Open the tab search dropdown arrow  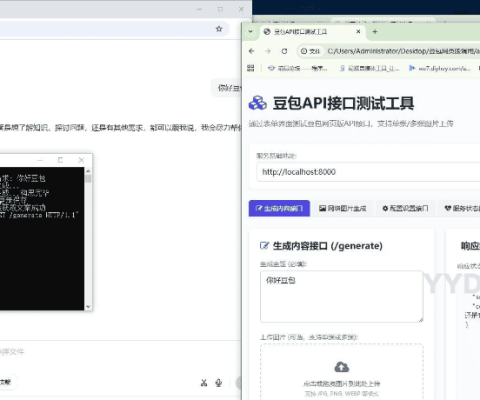(x=250, y=32)
